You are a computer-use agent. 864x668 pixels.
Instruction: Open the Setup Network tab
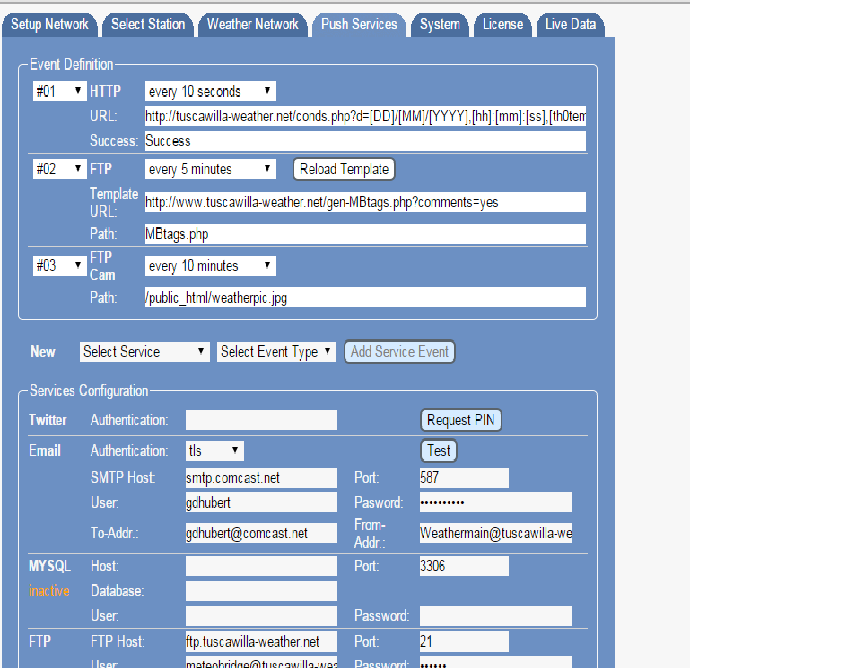point(50,24)
